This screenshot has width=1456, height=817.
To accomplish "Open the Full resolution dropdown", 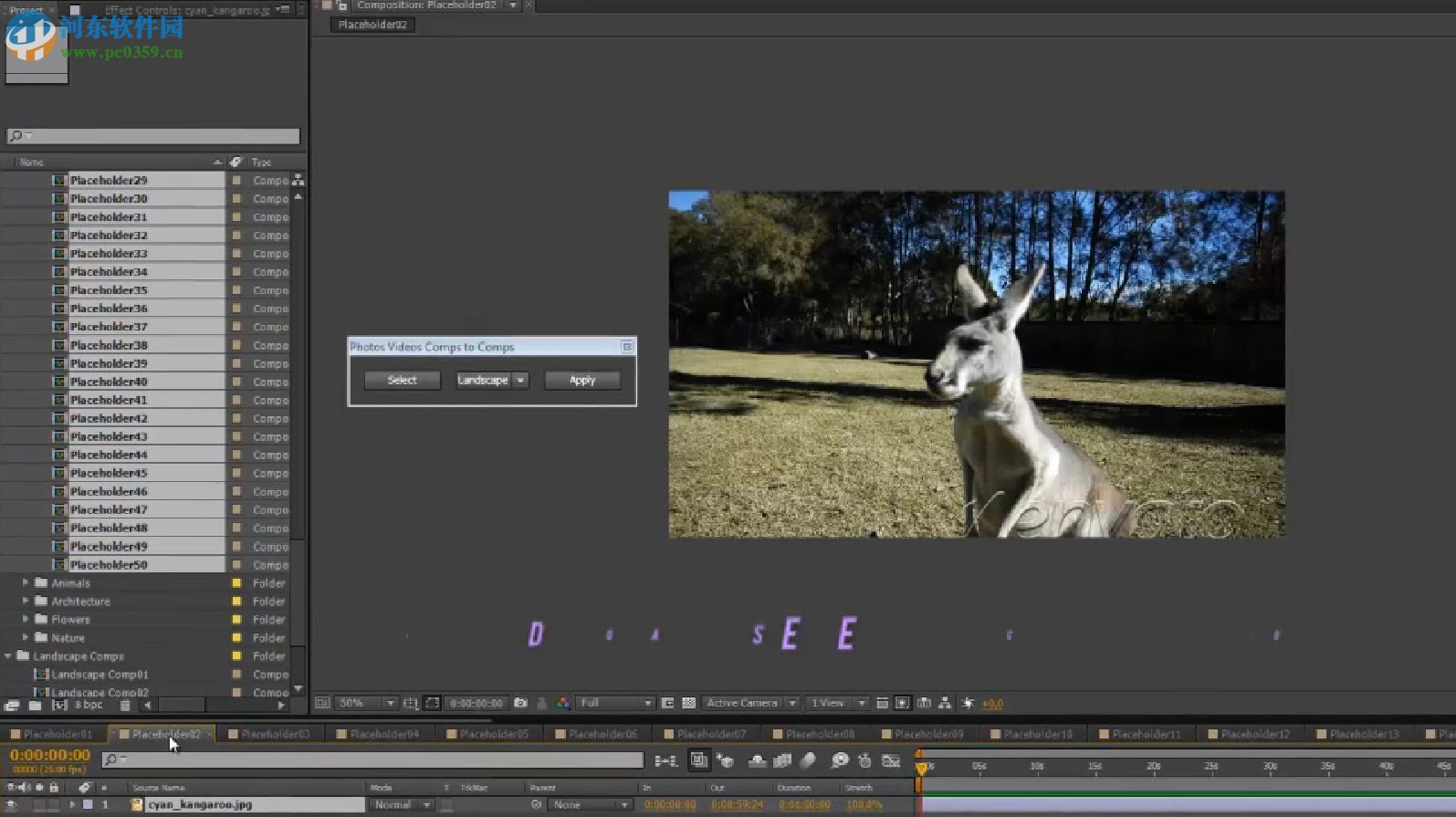I will (616, 703).
